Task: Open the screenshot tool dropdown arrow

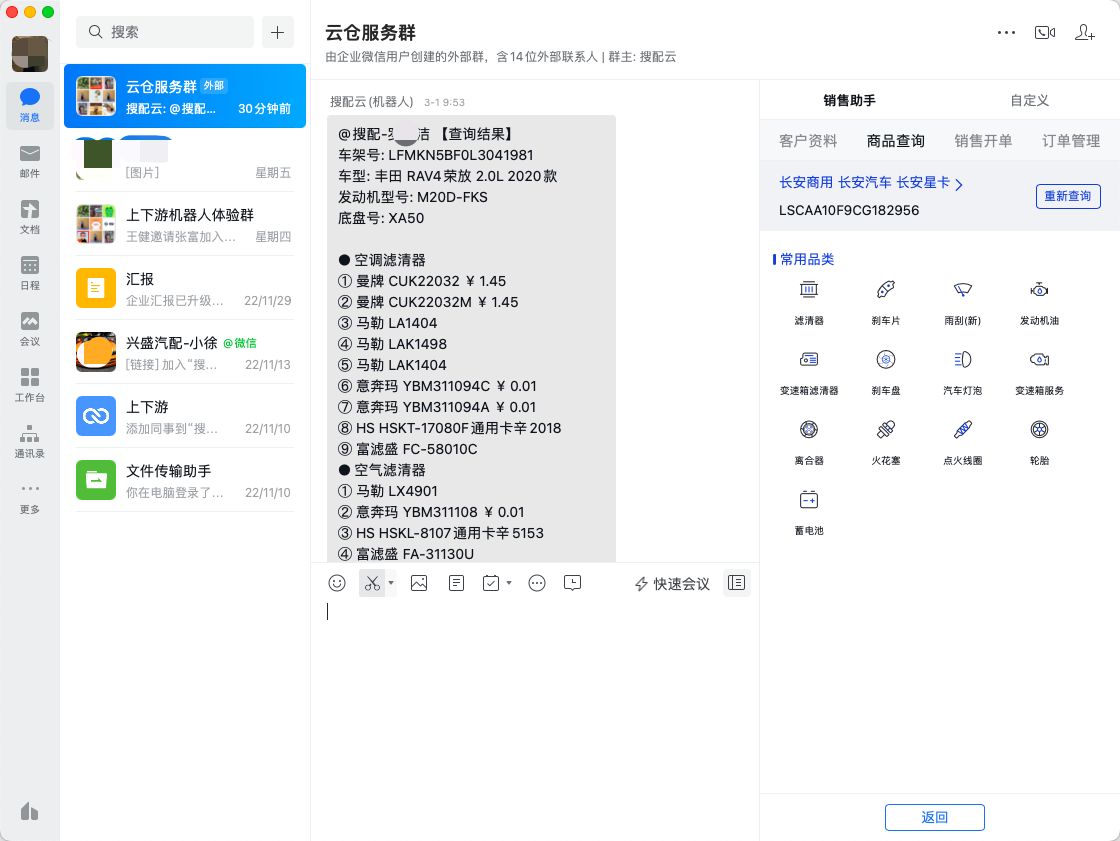Action: pyautogui.click(x=390, y=583)
